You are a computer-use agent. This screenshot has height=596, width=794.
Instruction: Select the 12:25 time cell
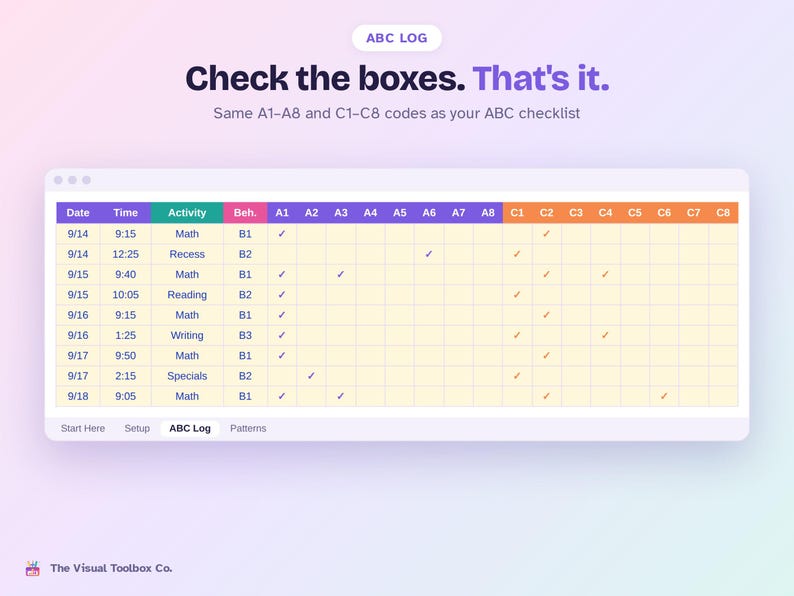[x=126, y=254]
